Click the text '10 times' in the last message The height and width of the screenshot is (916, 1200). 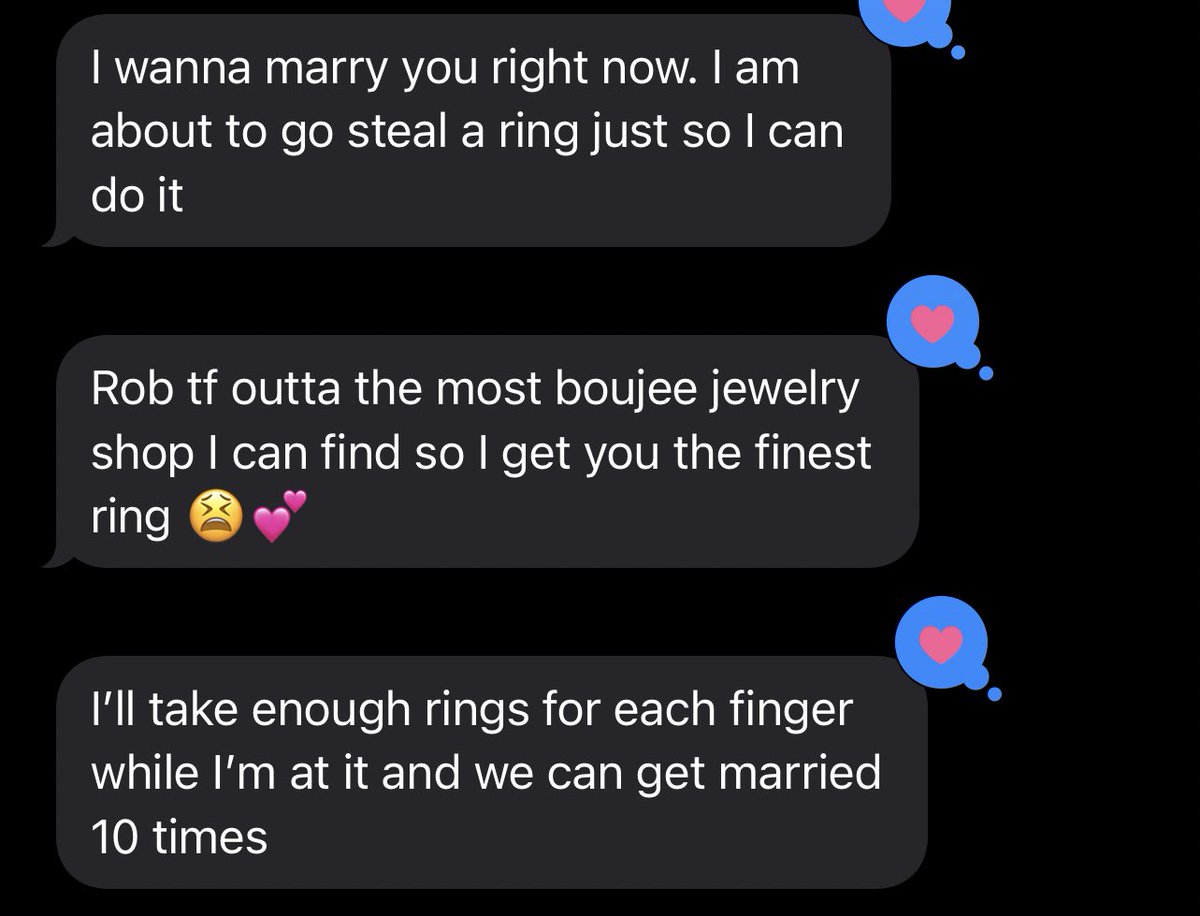click(179, 836)
